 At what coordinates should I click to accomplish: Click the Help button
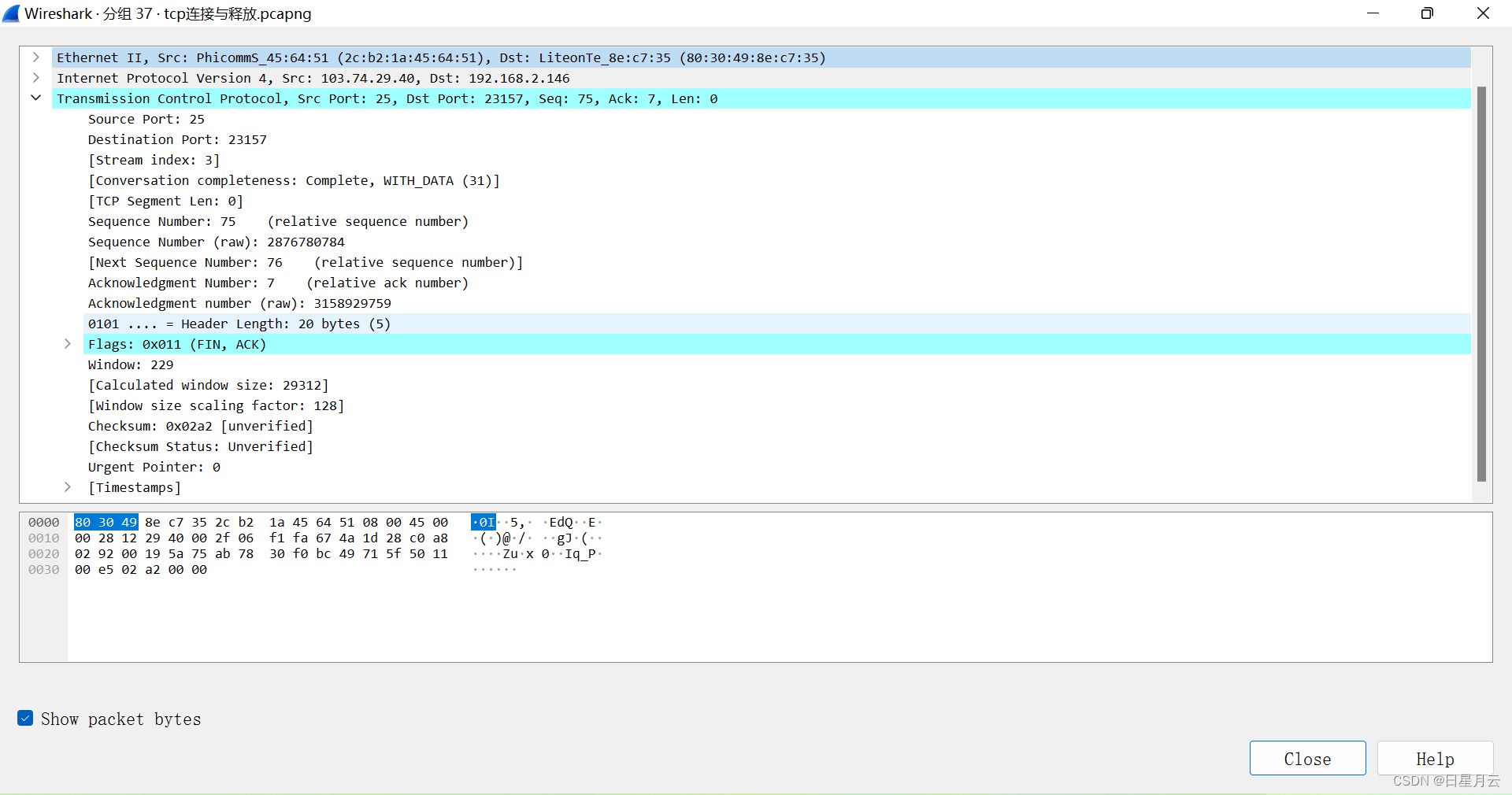tap(1435, 758)
